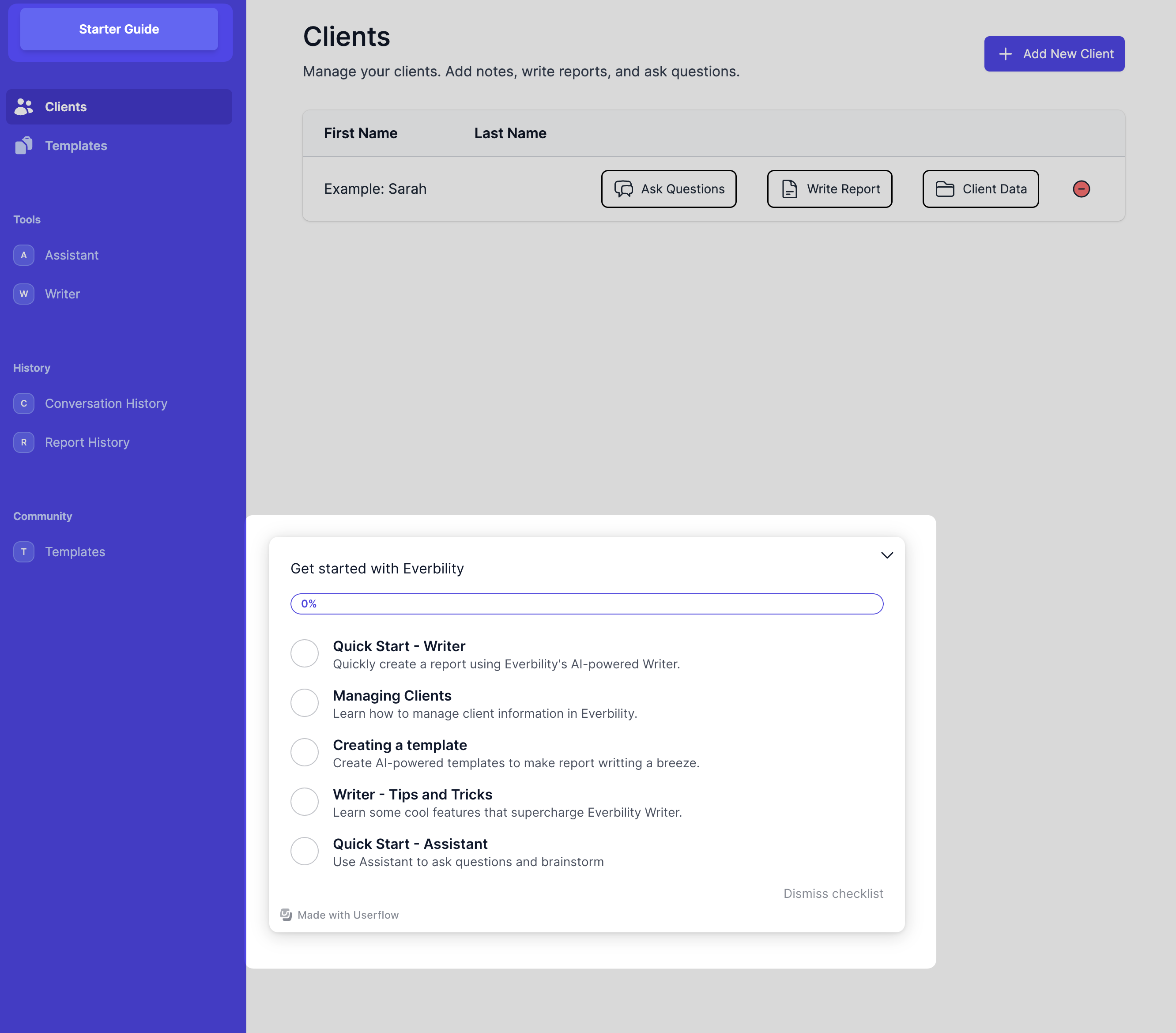Collapse the Get started checklist chevron

[x=886, y=555]
